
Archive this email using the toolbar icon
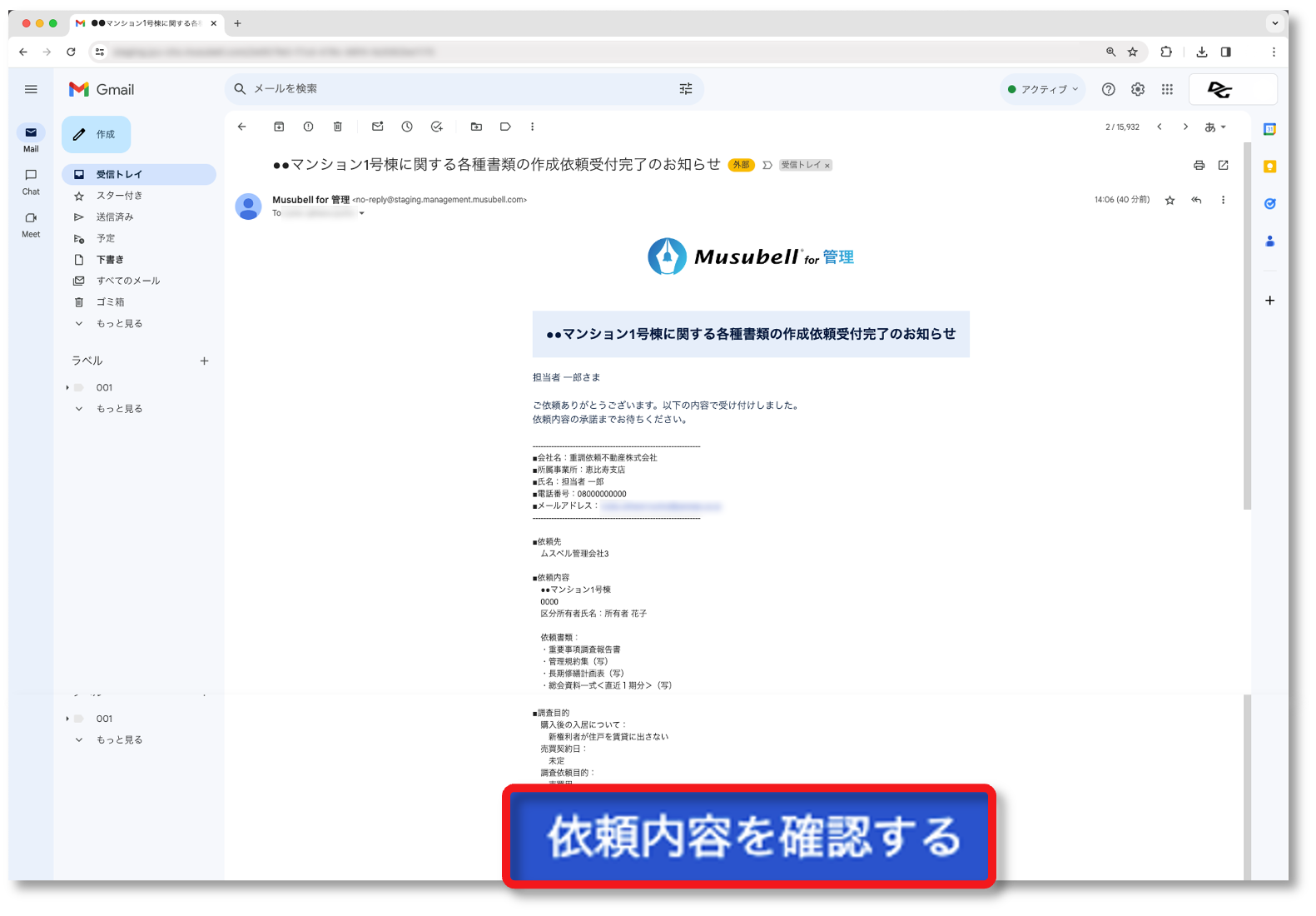pos(279,127)
